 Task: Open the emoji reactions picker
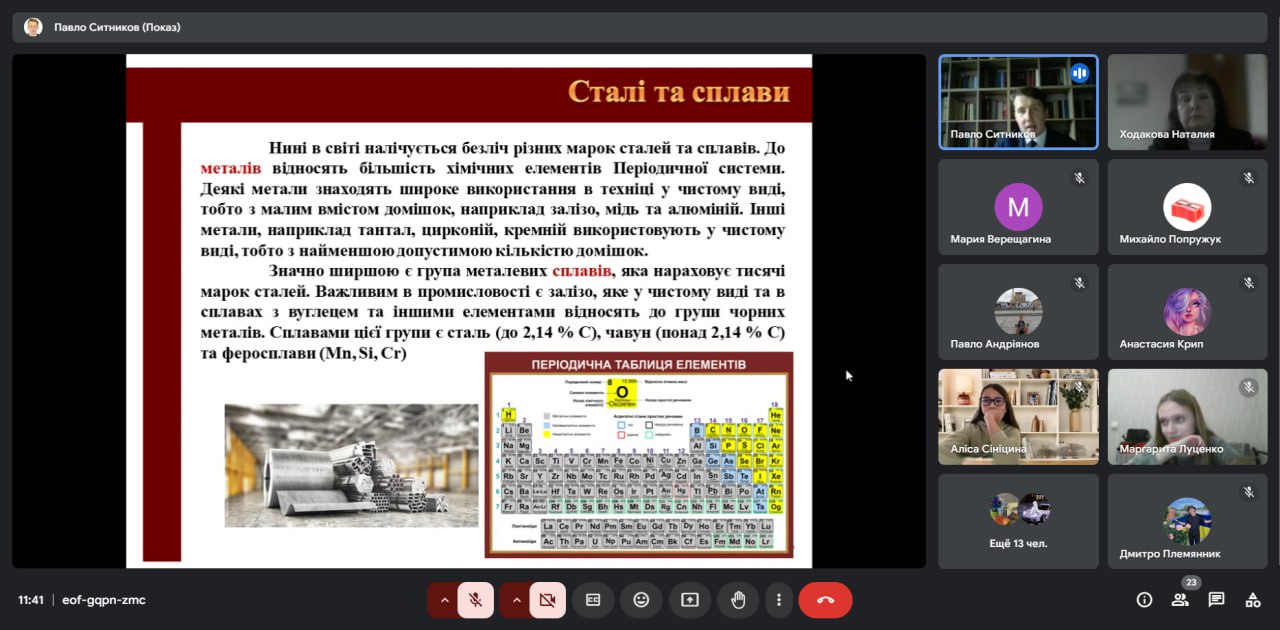point(641,600)
